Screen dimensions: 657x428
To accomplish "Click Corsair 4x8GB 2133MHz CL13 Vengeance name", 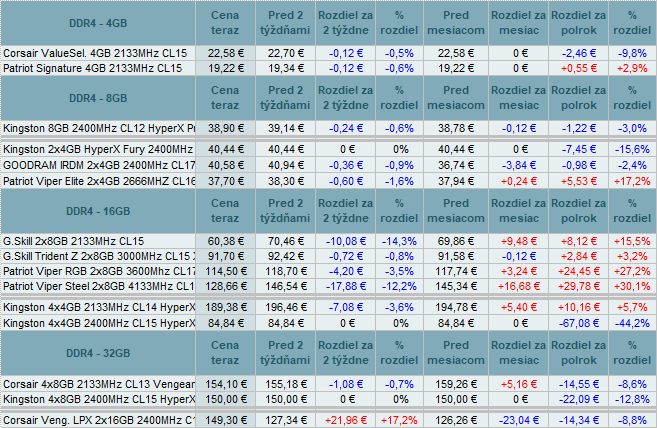I will coord(99,384).
